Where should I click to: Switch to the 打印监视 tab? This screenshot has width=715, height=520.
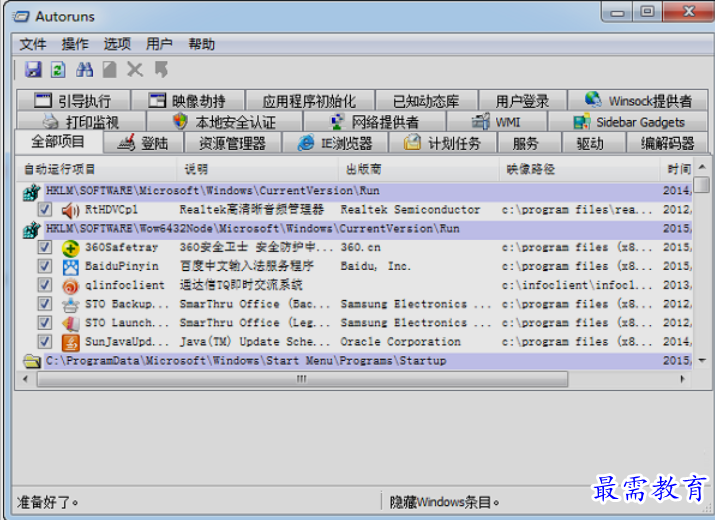pyautogui.click(x=81, y=122)
